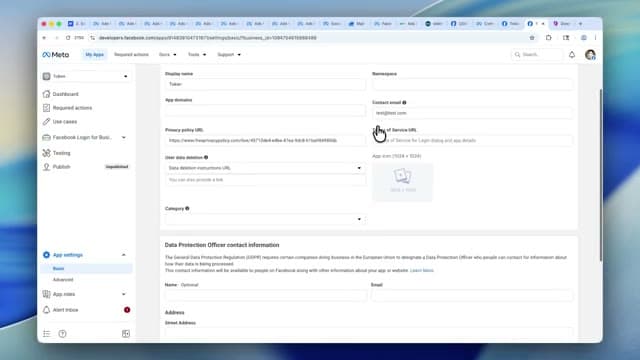Select Basic under App settings
The height and width of the screenshot is (360, 640).
(58, 269)
